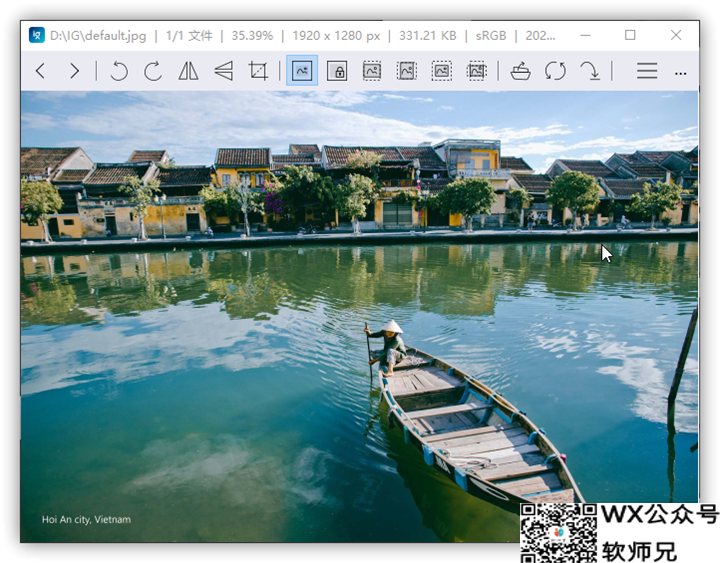Flip the image horizontally
Image resolution: width=720 pixels, height=563 pixels.
(x=188, y=71)
